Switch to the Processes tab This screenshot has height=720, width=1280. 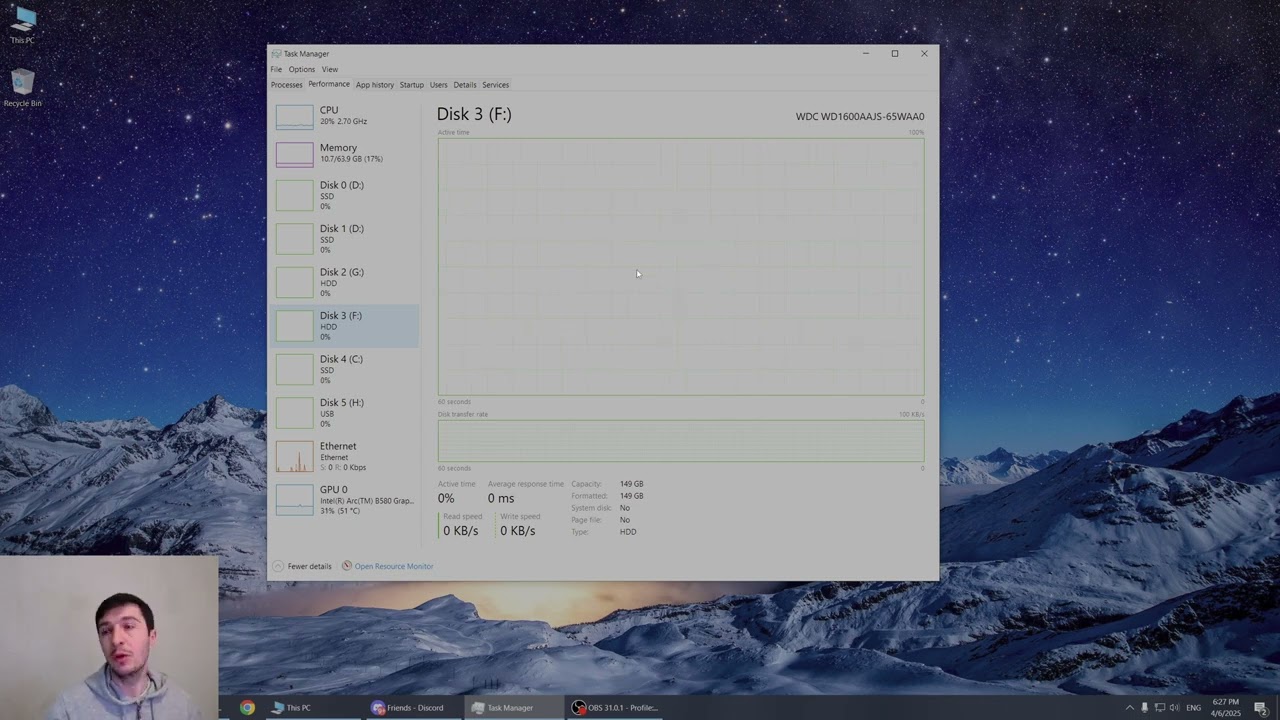tap(286, 85)
